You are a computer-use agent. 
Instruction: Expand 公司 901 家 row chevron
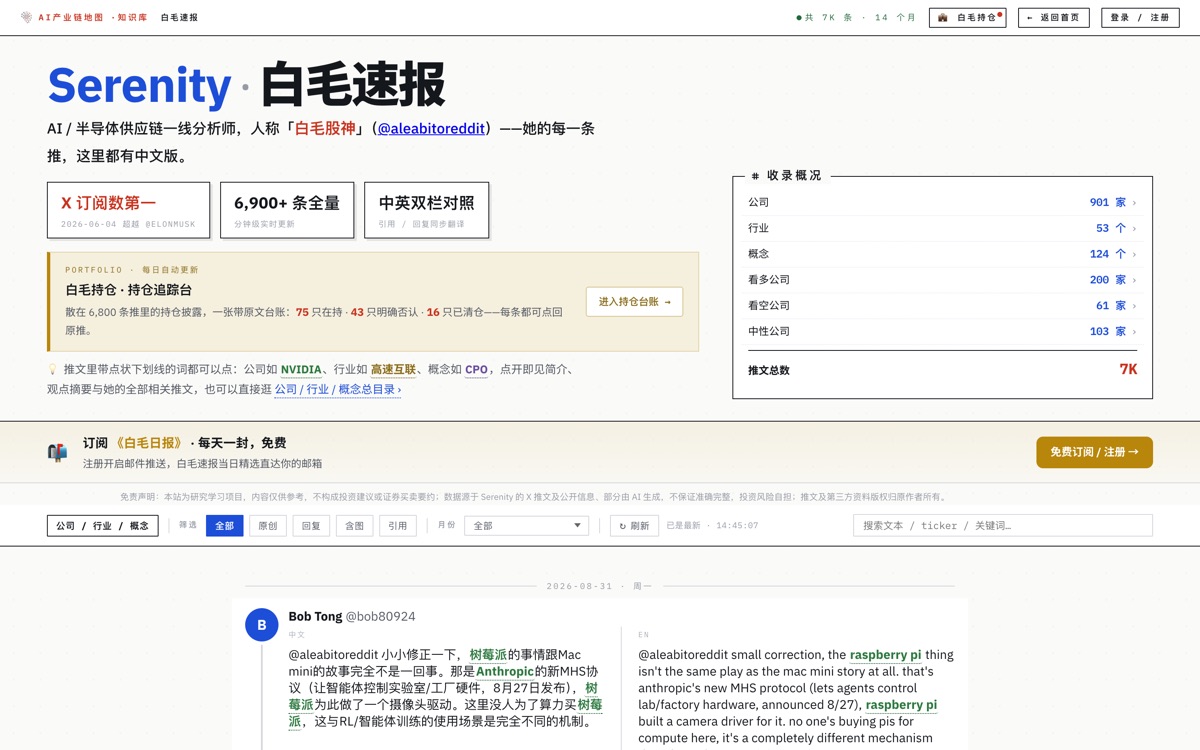click(x=1134, y=203)
